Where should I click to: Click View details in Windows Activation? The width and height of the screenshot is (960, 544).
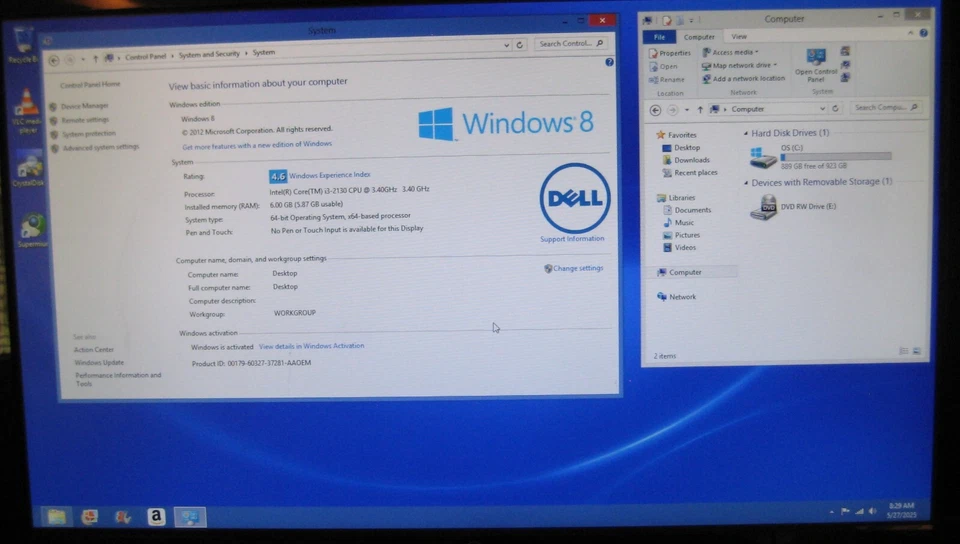pyautogui.click(x=311, y=346)
